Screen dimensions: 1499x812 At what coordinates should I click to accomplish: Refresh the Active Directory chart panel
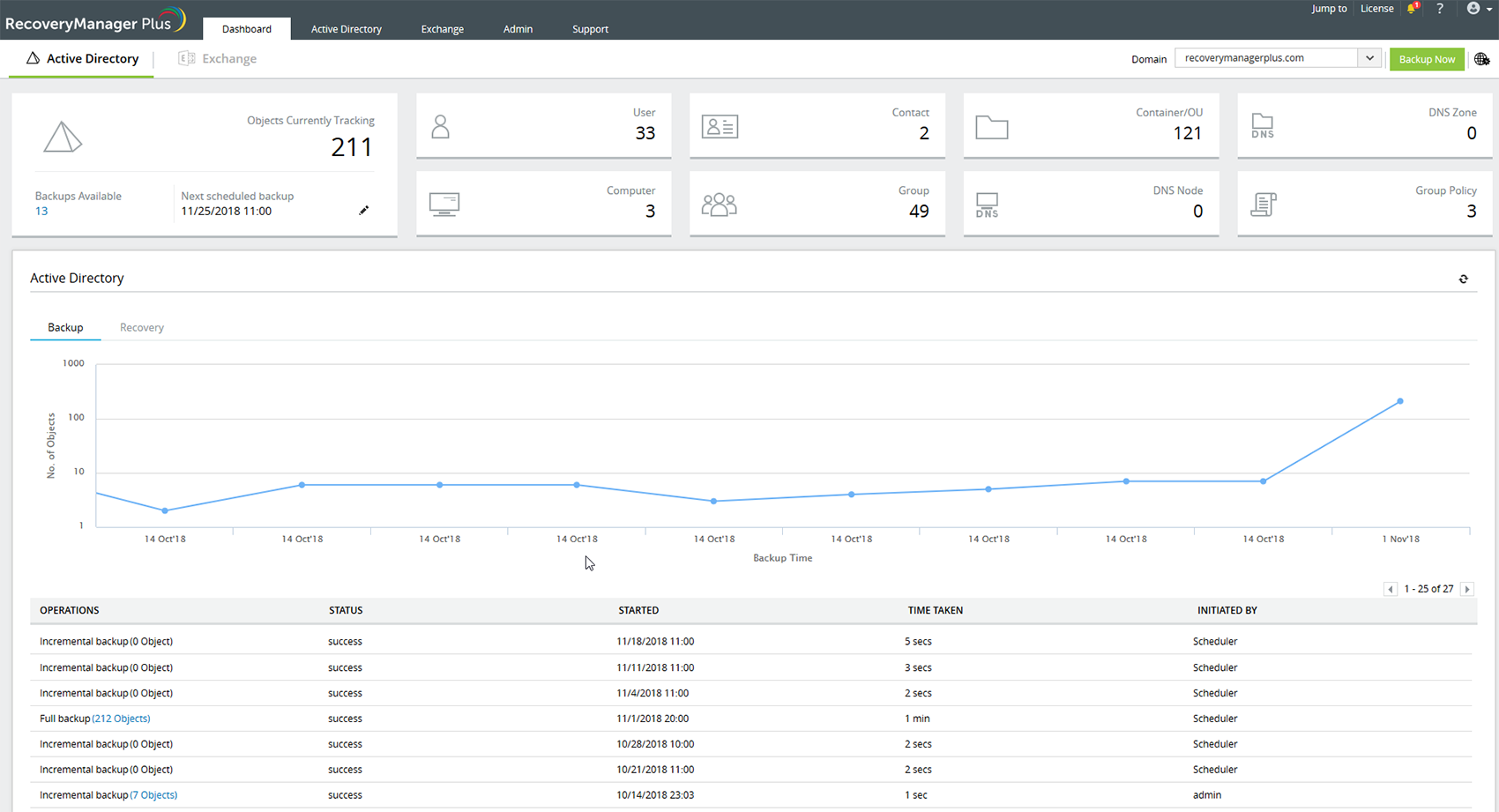coord(1463,279)
